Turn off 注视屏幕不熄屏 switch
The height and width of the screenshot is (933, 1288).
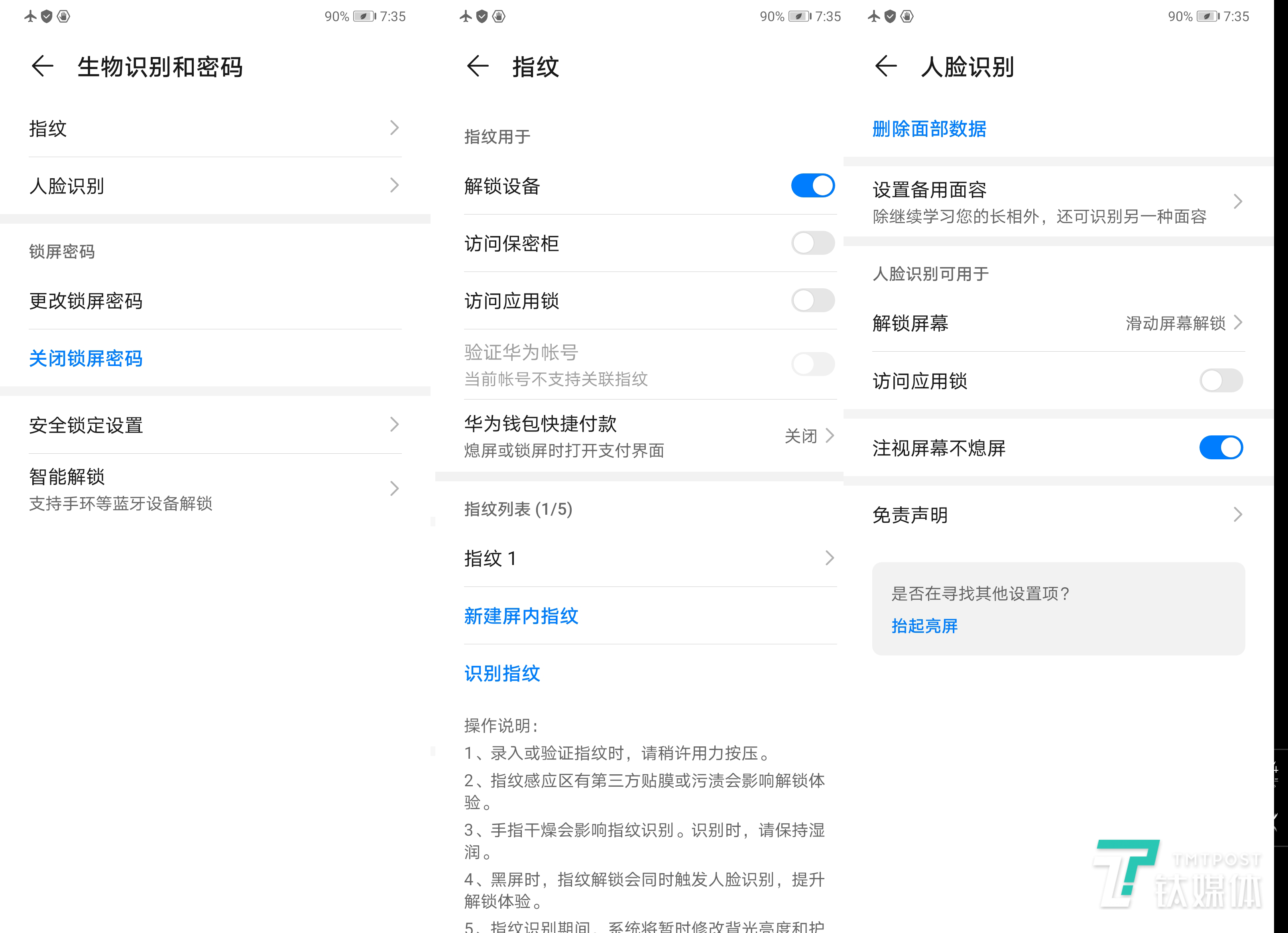[x=1221, y=448]
